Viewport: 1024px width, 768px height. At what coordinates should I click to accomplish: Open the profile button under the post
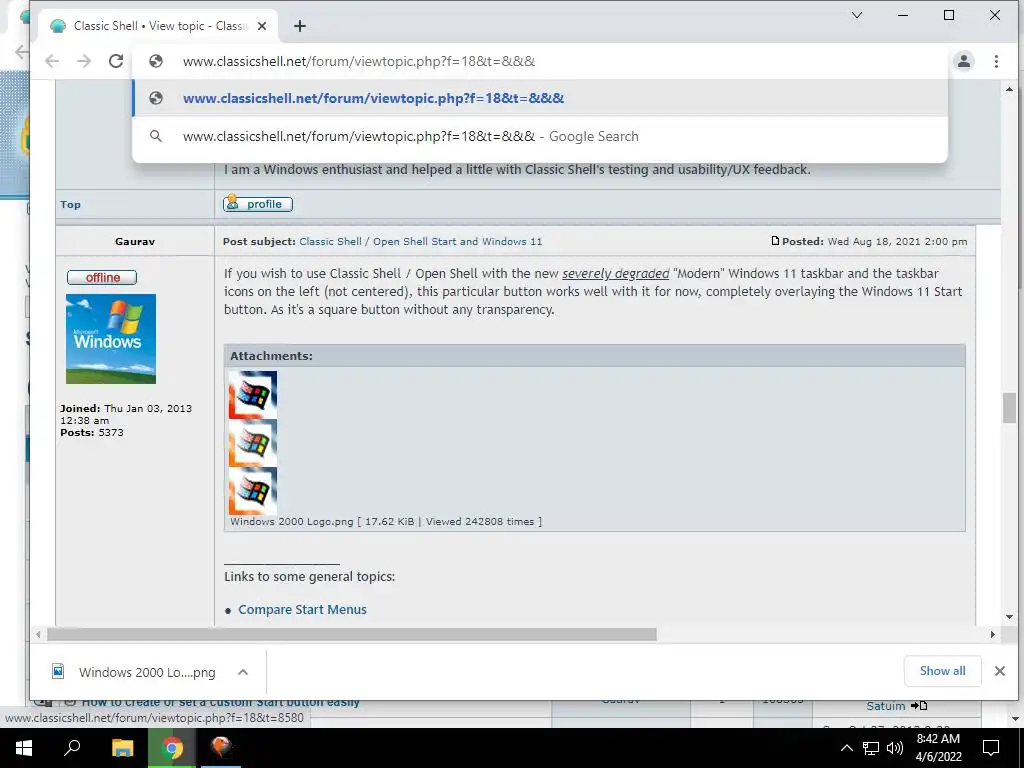pyautogui.click(x=258, y=204)
